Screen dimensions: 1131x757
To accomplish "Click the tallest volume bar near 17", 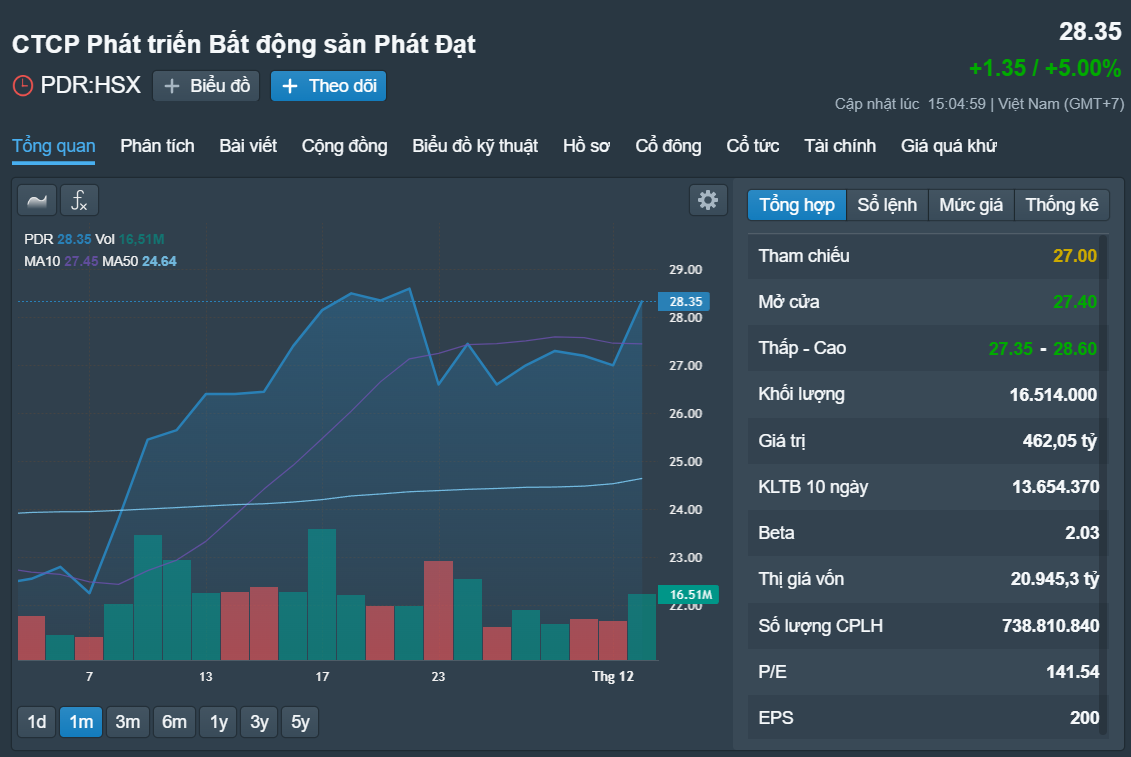I will tap(322, 595).
